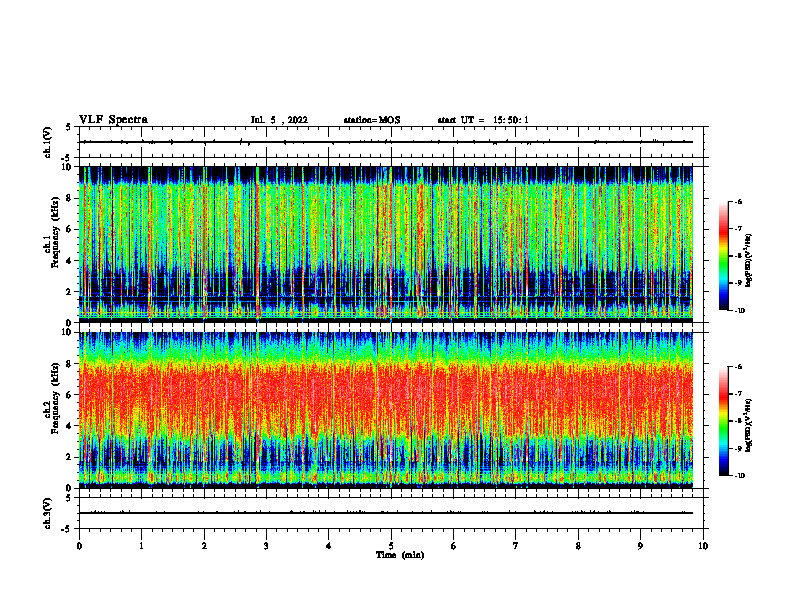Click the "8" kHz tick on ch.1 frequency axis

click(70, 198)
